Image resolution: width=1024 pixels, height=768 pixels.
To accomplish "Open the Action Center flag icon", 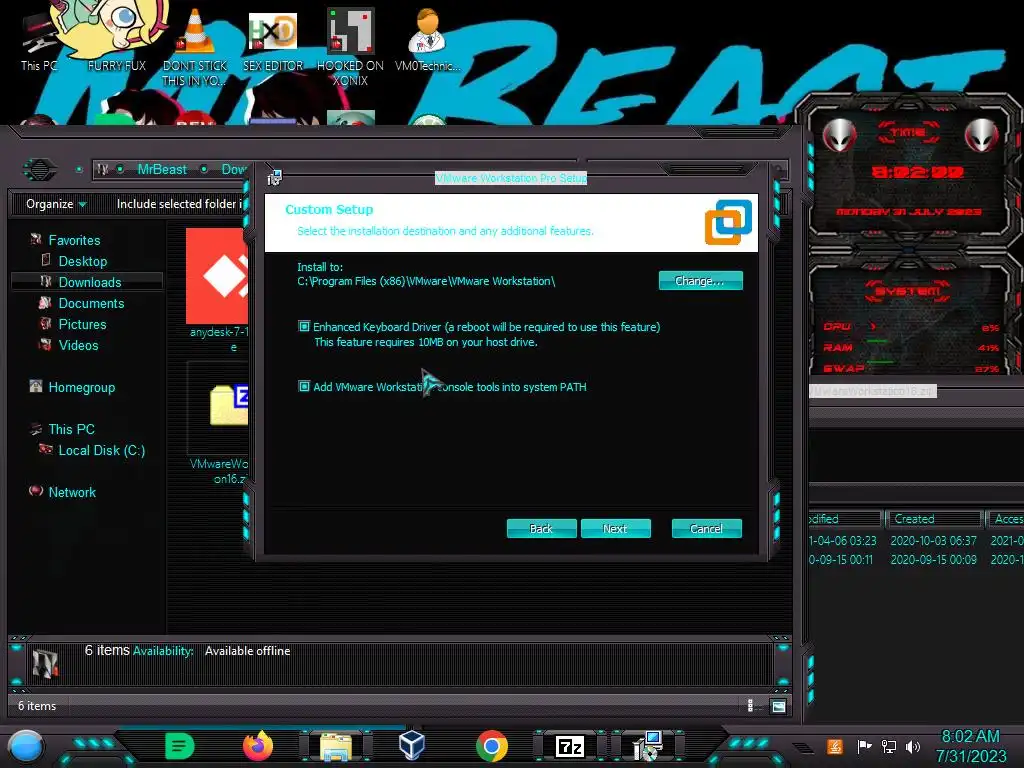I will [x=864, y=746].
